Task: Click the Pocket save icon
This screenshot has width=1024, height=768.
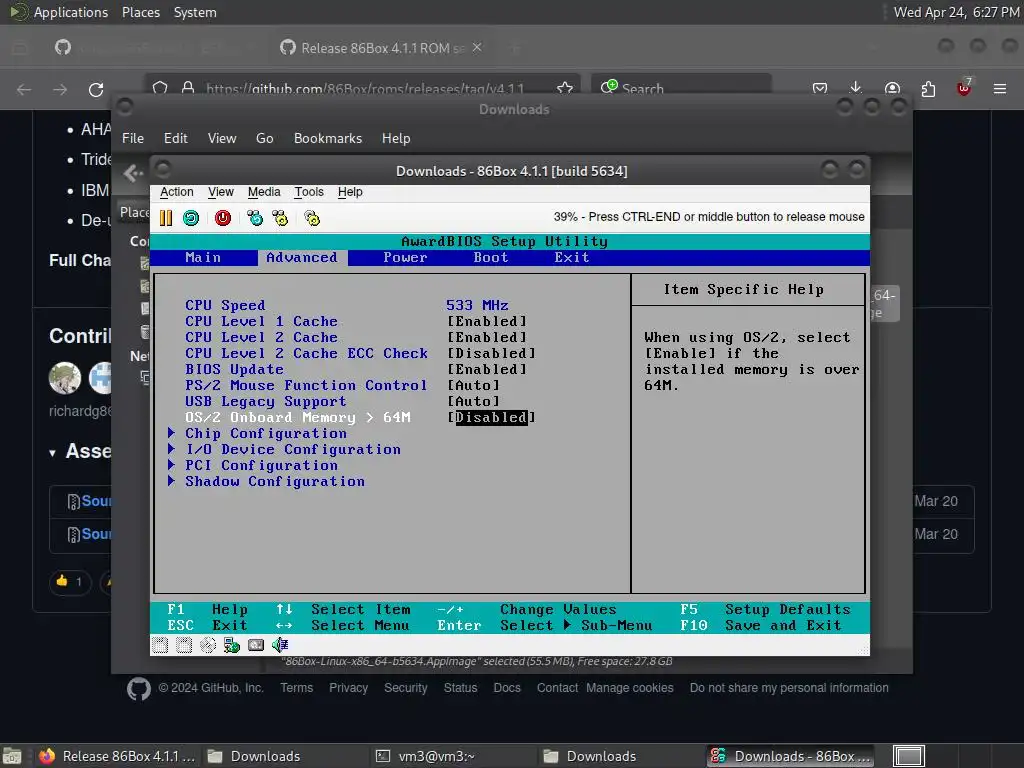Action: click(x=820, y=89)
